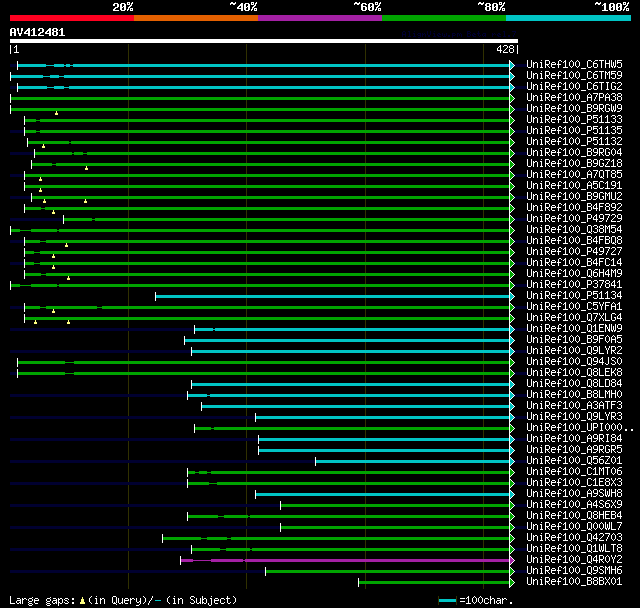Click the green ~80% legend segment
This screenshot has width=640, height=608.
point(444,18)
